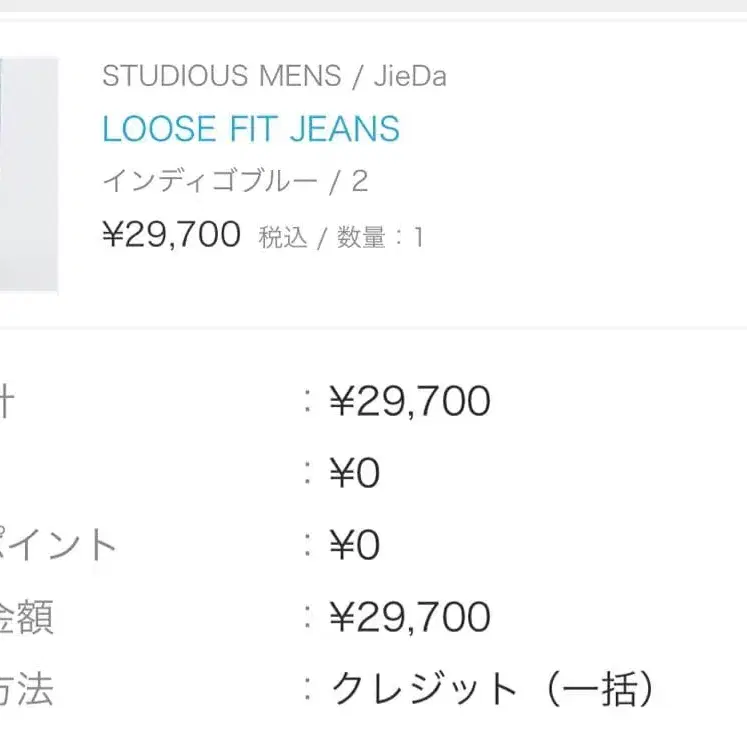747x747 pixels.
Task: Open the LOOSE FIT JEANS product link
Action: (x=251, y=129)
